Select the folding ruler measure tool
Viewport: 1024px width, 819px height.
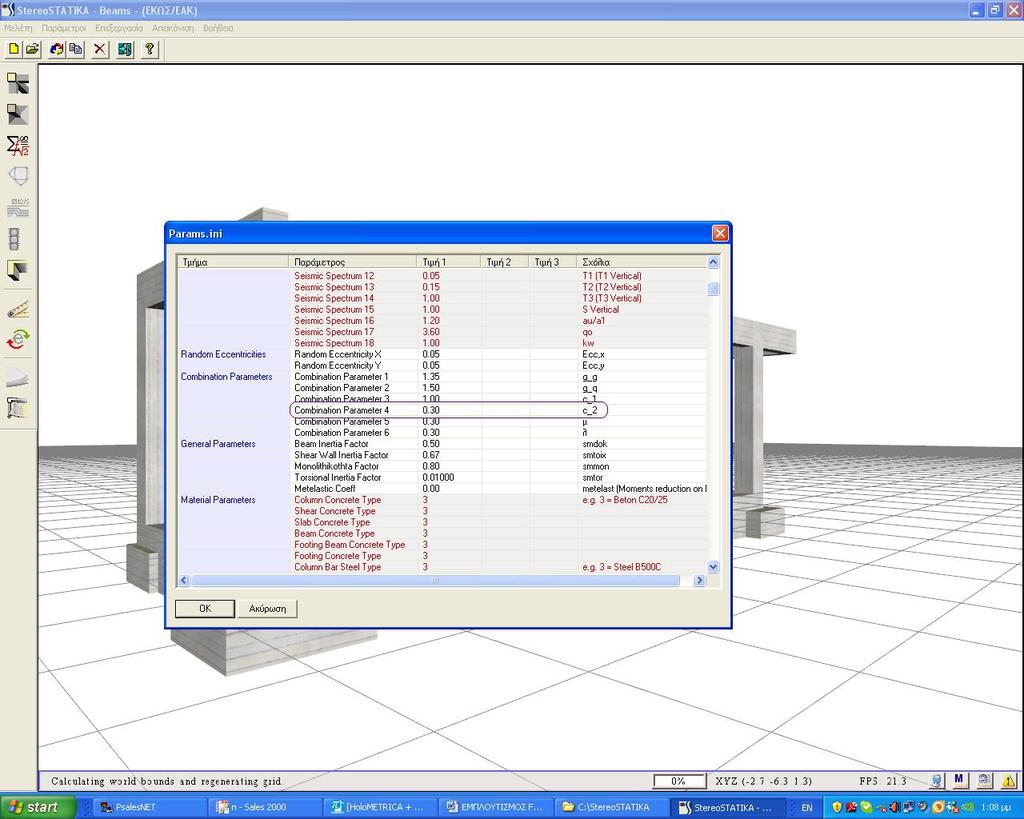[x=18, y=309]
